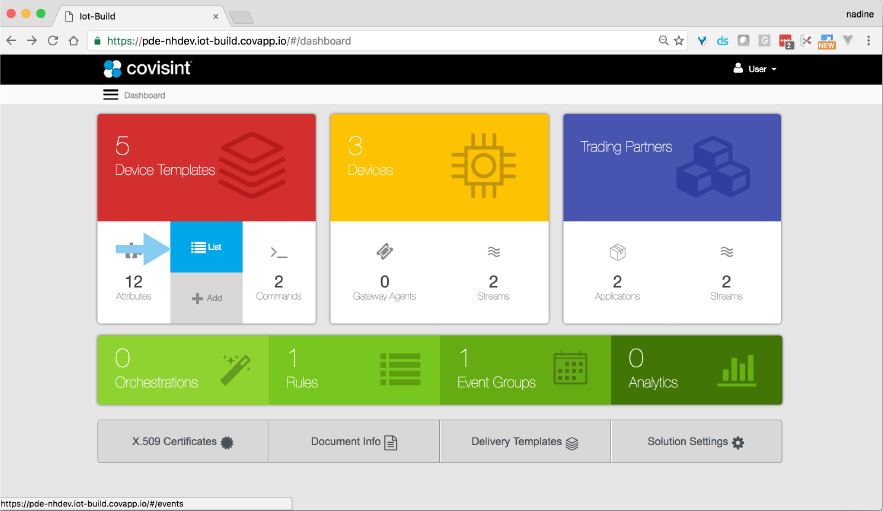Image resolution: width=883 pixels, height=511 pixels.
Task: Open the Orchestrations tile
Action: coord(183,370)
